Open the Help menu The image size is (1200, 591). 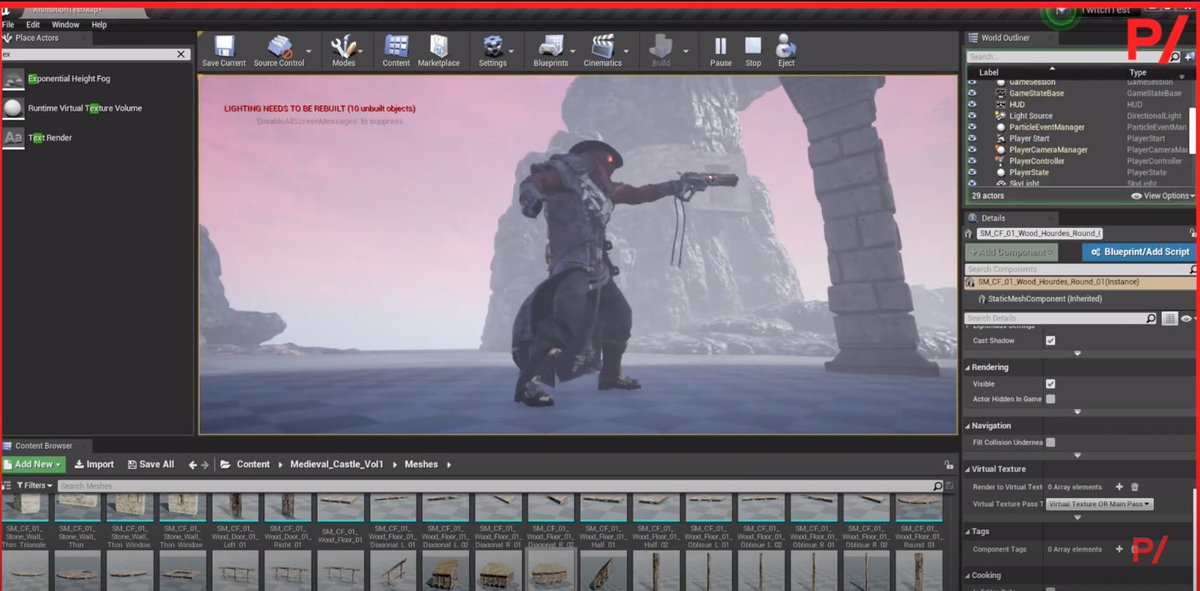coord(99,24)
